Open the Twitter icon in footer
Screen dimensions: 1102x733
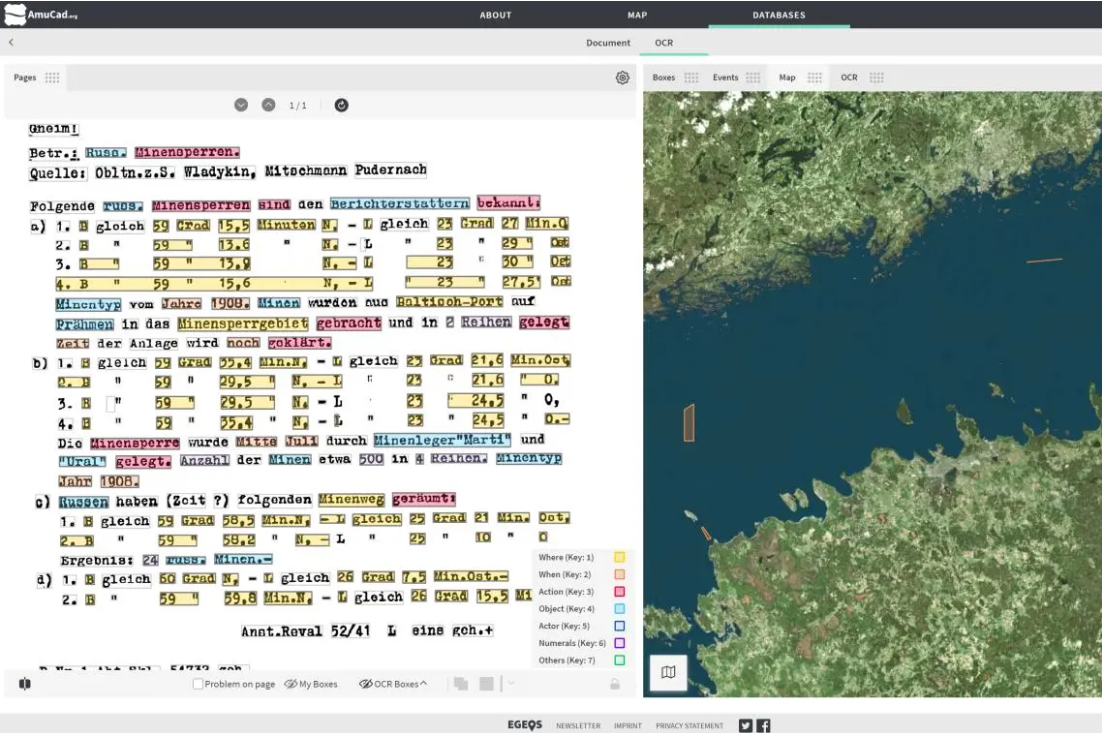pyautogui.click(x=745, y=726)
